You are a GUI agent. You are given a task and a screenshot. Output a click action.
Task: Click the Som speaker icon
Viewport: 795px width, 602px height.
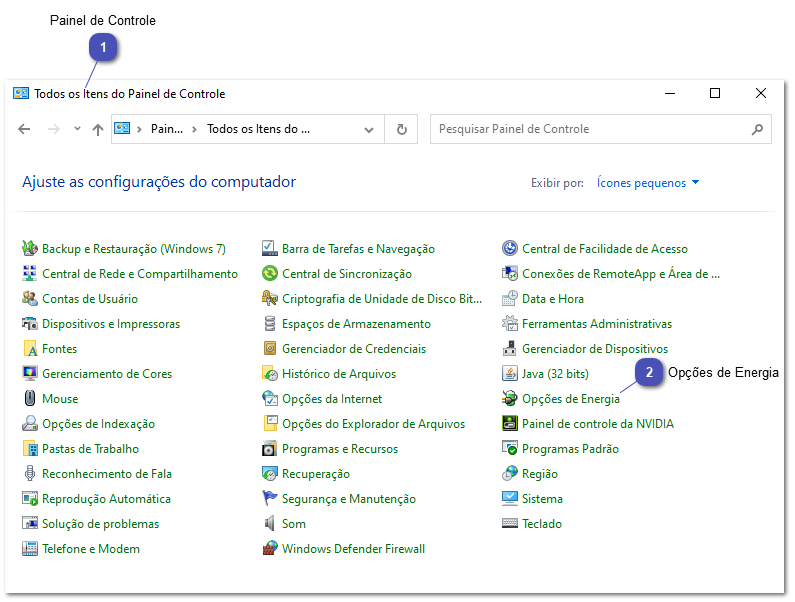tap(270, 524)
